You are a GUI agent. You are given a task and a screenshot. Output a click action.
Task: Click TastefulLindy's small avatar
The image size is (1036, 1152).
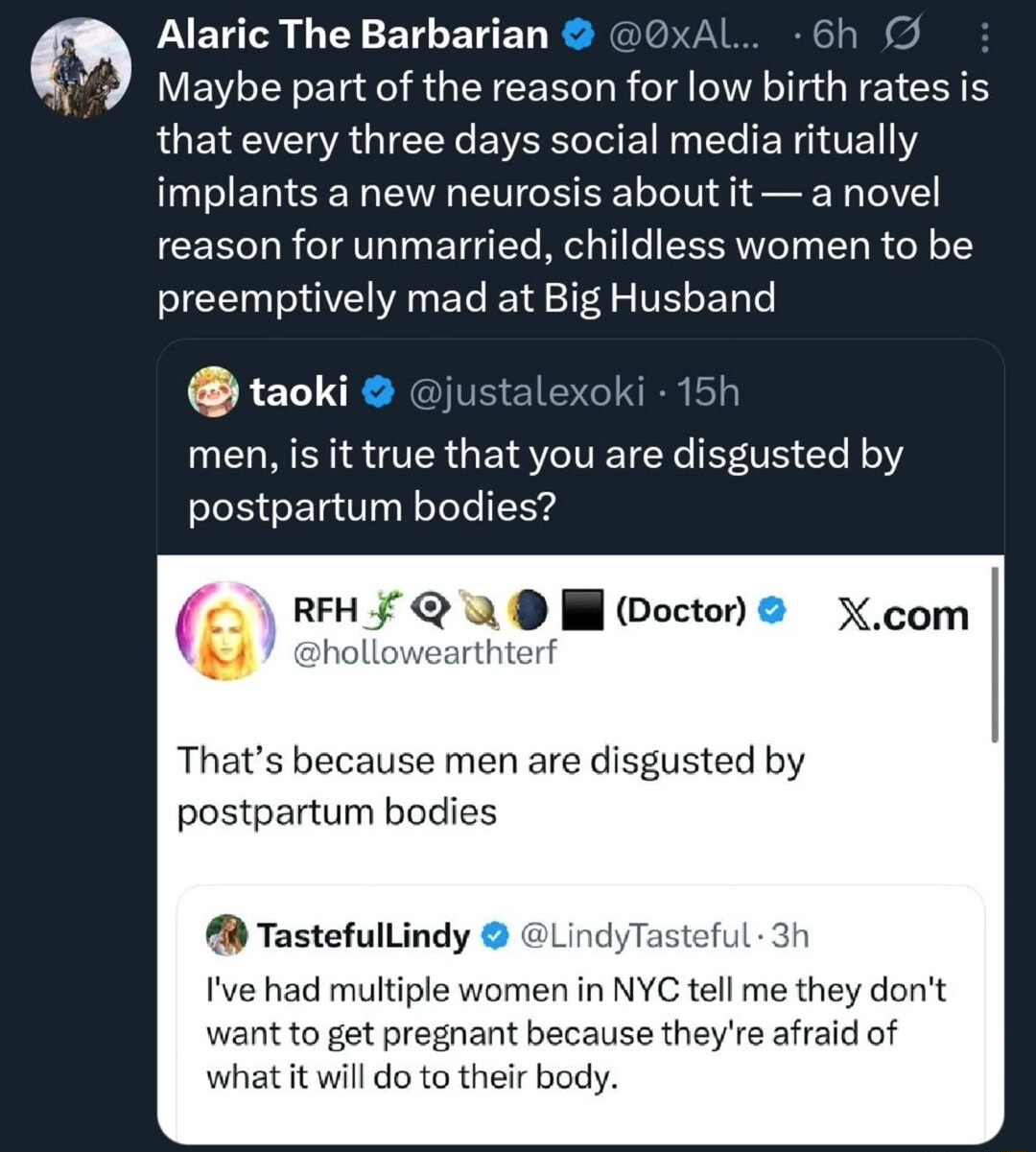pyautogui.click(x=226, y=935)
